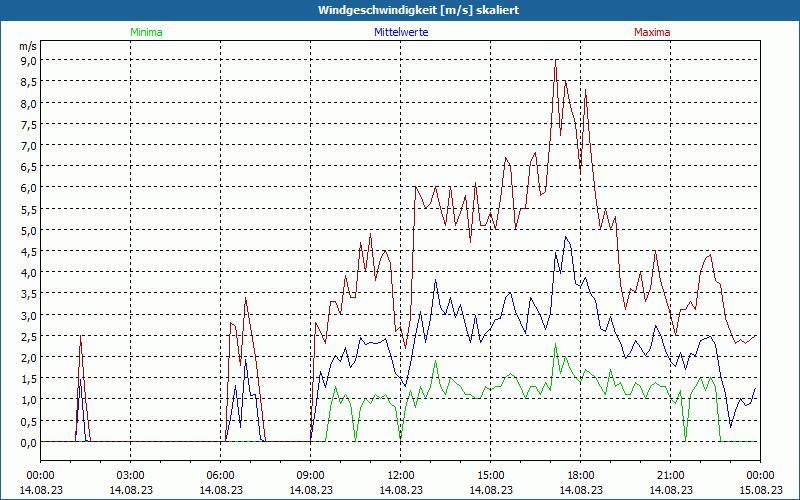Click the 7,5 y-axis value
This screenshot has height=500, width=800.
pyautogui.click(x=29, y=125)
